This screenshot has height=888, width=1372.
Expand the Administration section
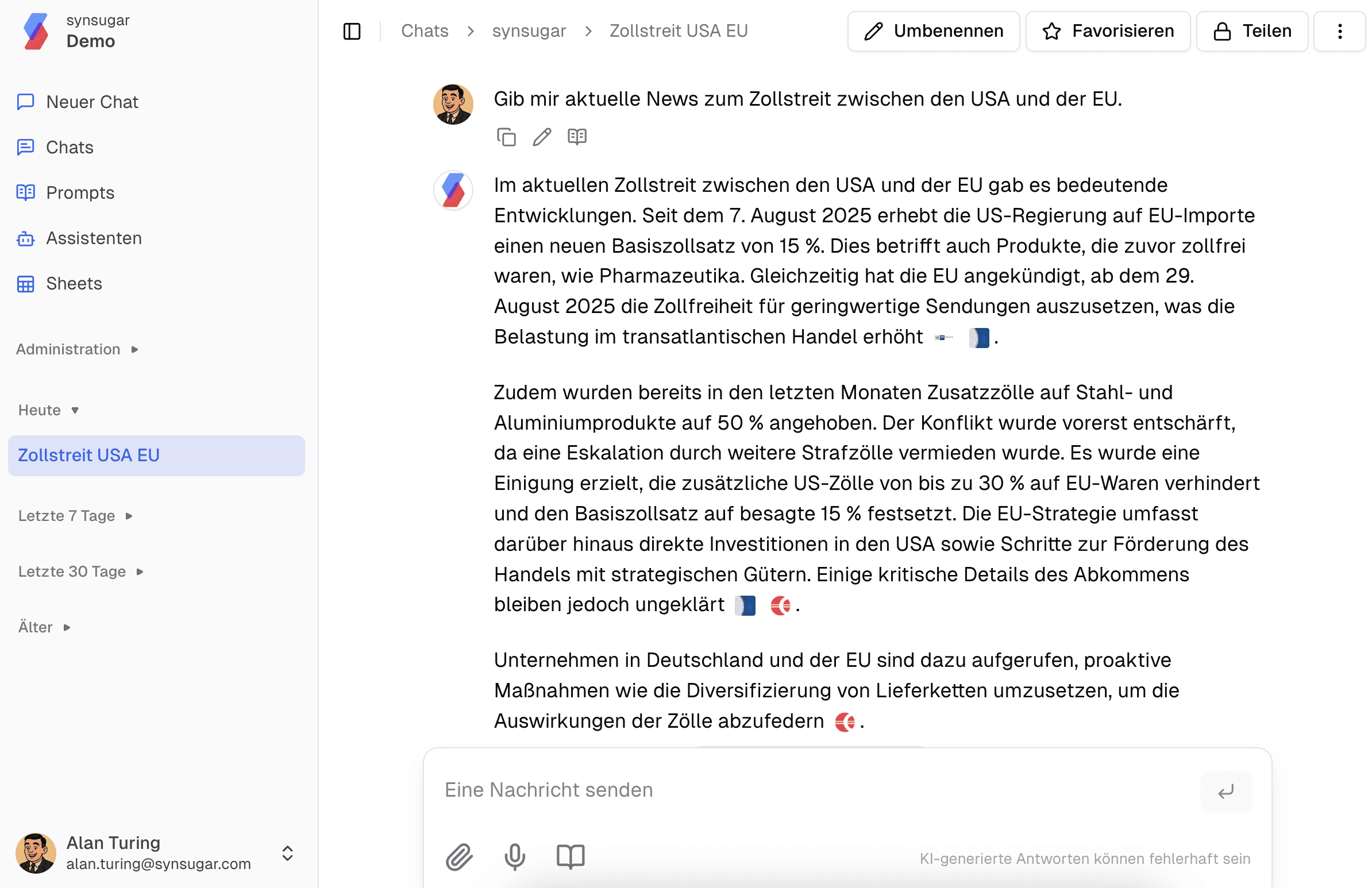click(77, 349)
